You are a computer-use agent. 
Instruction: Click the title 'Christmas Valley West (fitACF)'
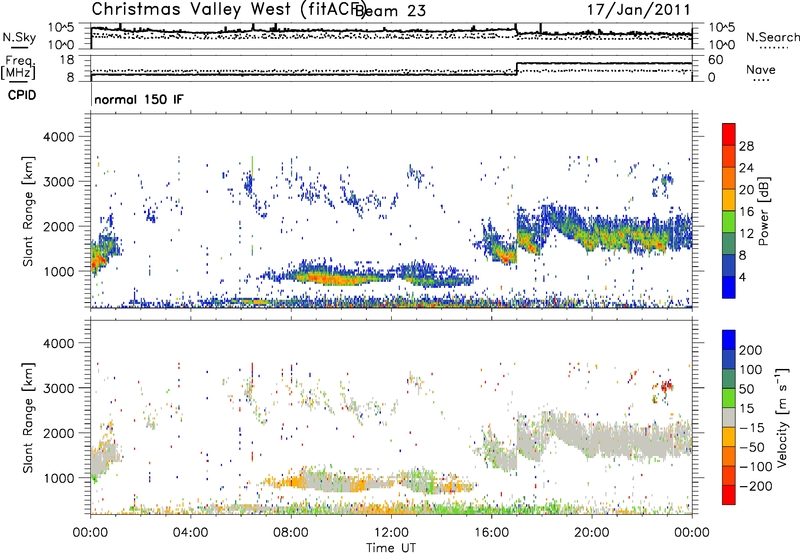228,9
